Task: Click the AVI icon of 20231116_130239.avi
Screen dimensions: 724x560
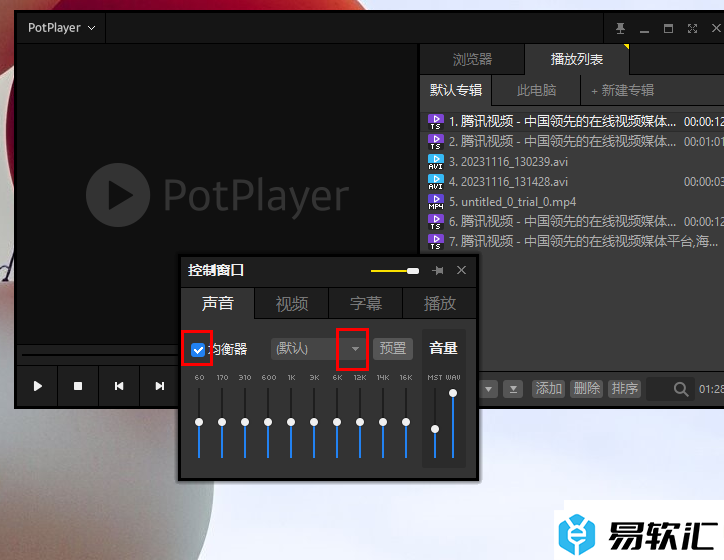Action: click(435, 162)
